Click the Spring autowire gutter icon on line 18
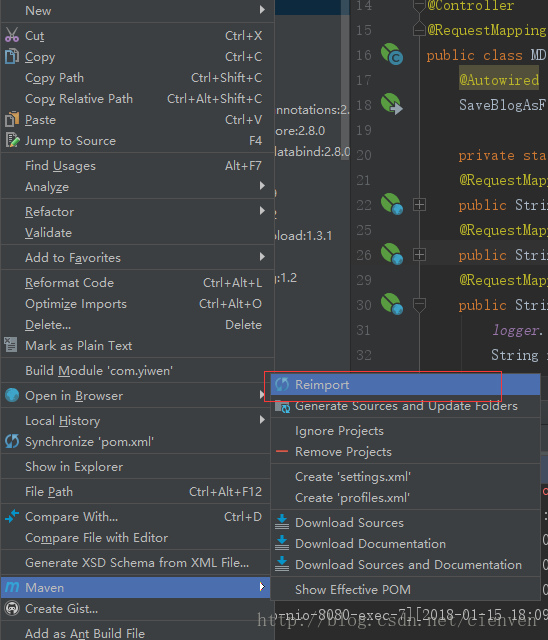Image resolution: width=548 pixels, height=640 pixels. [392, 104]
